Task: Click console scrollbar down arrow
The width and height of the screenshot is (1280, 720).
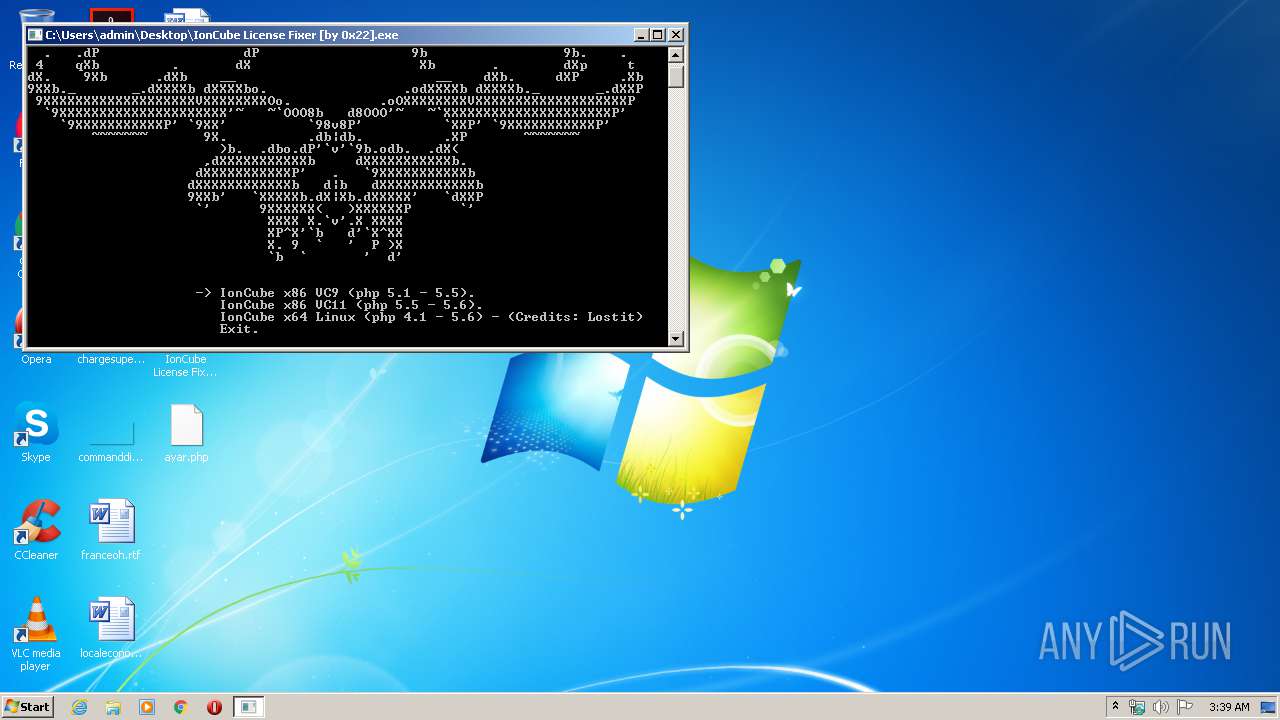Action: [676, 339]
